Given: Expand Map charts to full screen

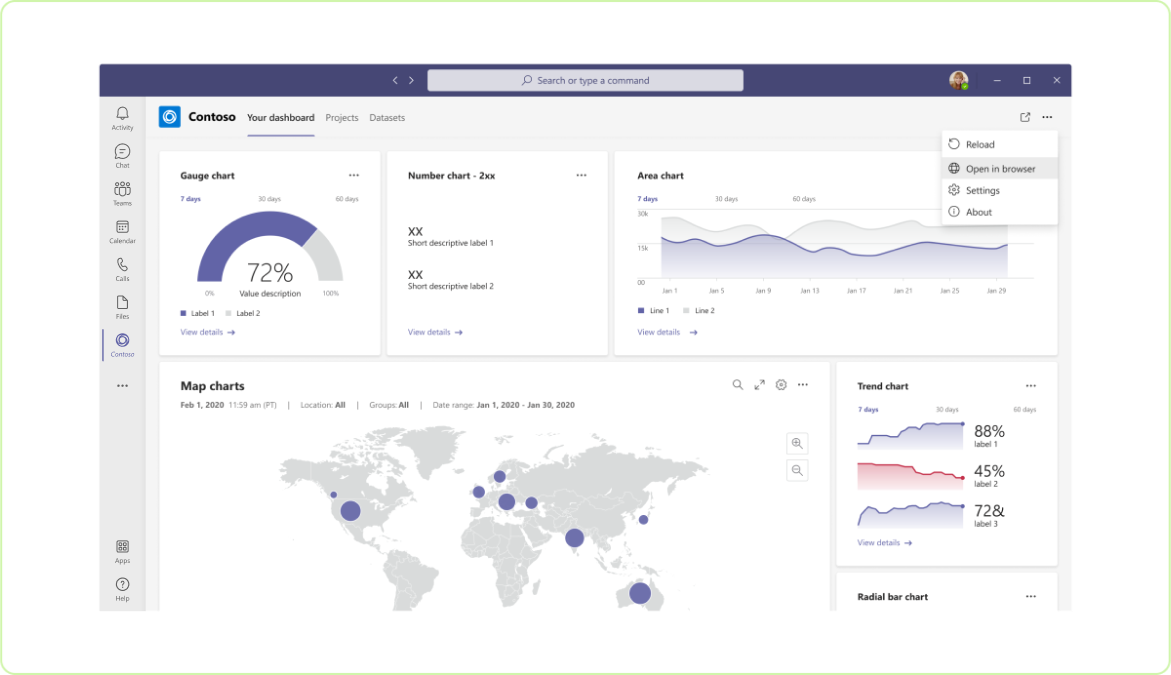Looking at the screenshot, I should 760,385.
